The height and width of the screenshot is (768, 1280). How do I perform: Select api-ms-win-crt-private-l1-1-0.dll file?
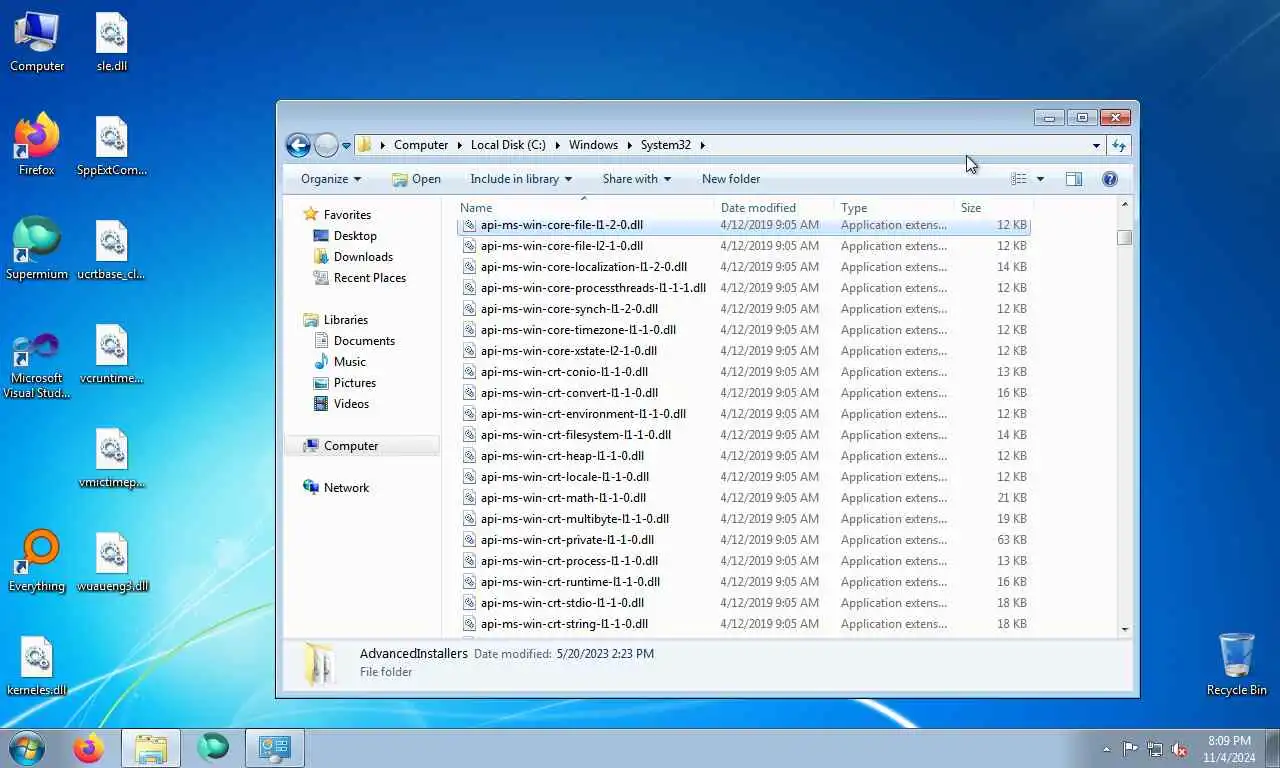743,540
